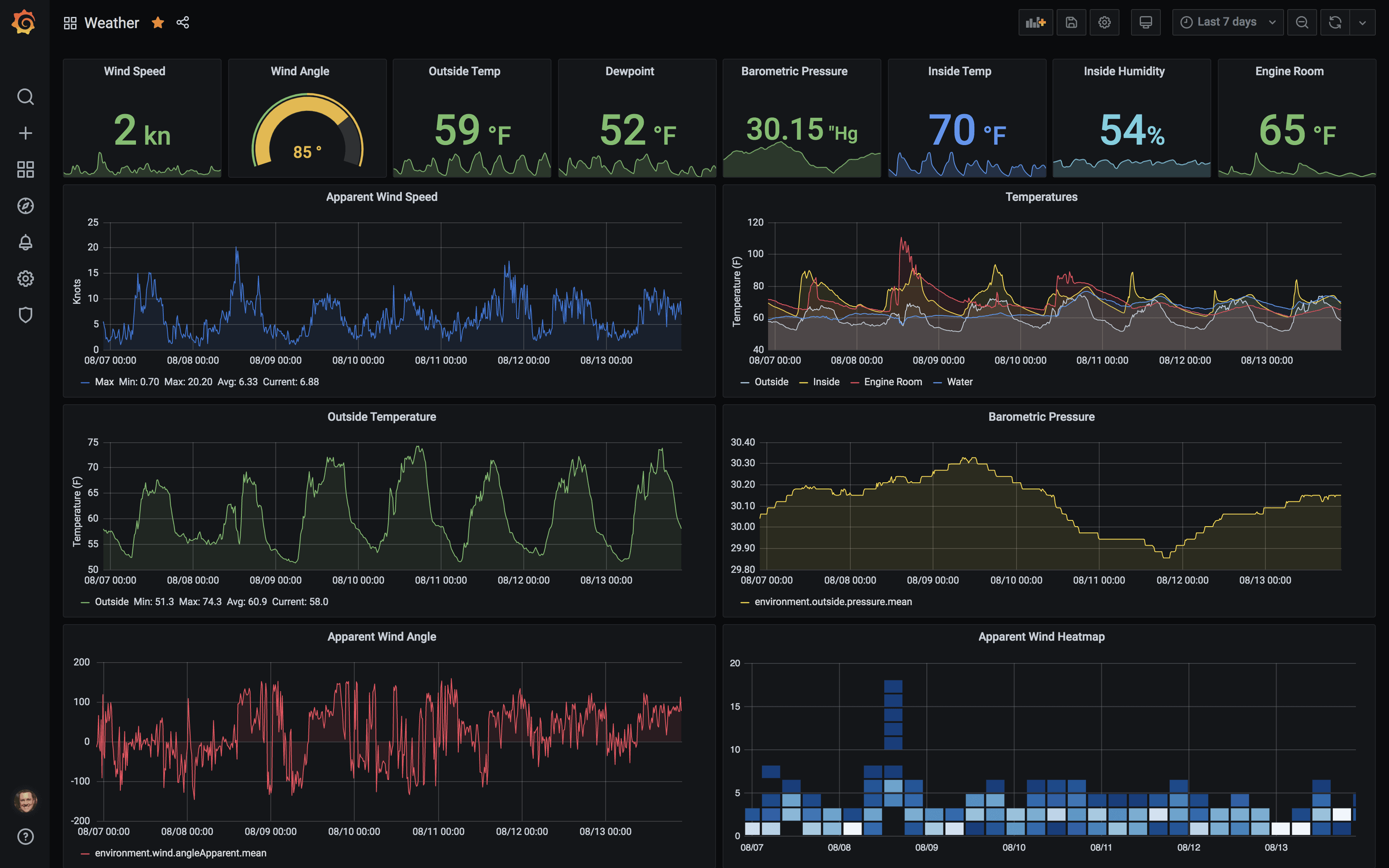The width and height of the screenshot is (1389, 868).
Task: Click the Refresh dashboard button
Action: coord(1335,22)
